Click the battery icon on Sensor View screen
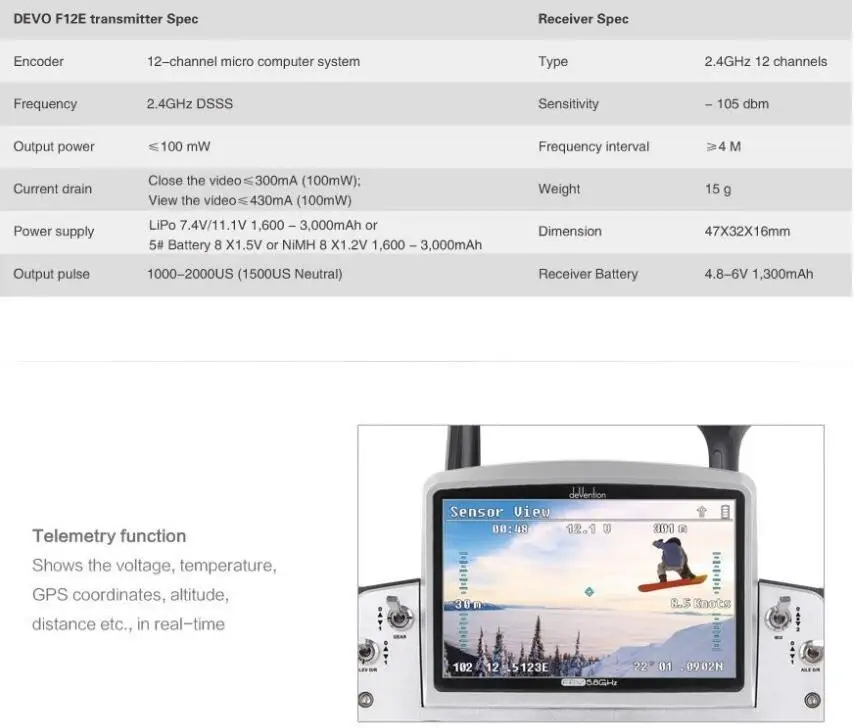This screenshot has width=854, height=728. coord(725,512)
